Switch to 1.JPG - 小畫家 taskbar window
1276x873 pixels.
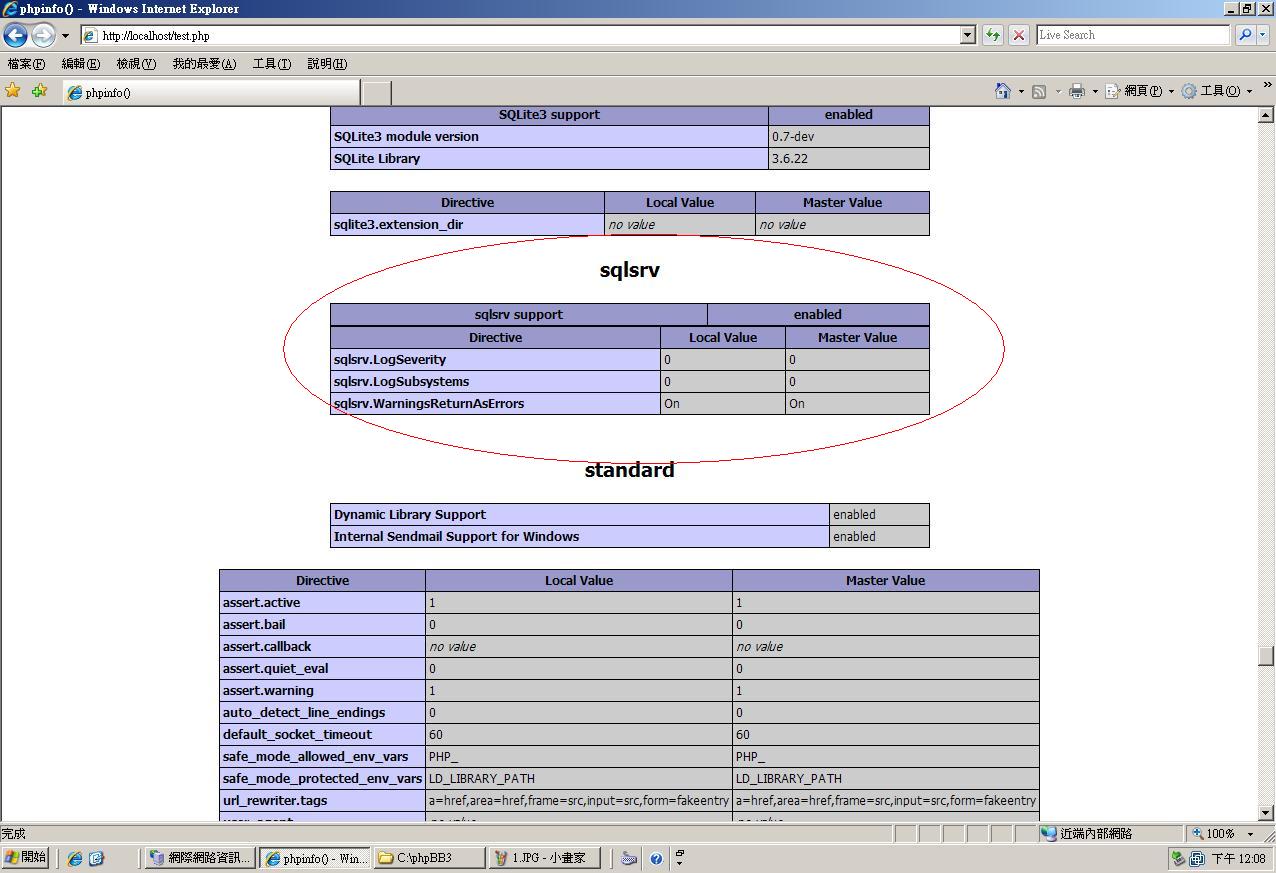[x=544, y=858]
